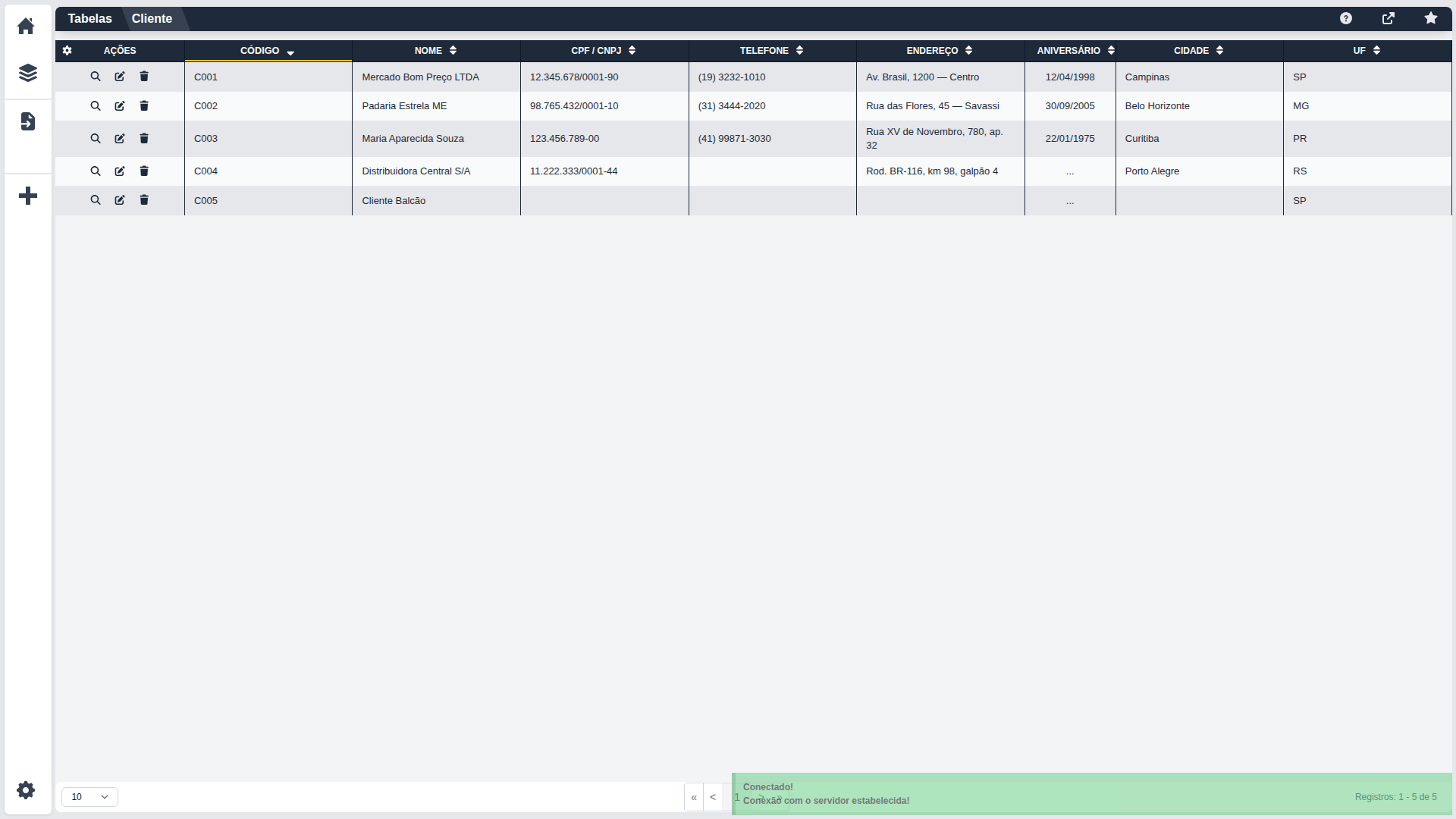View record C002 Padaria Estrela ME

click(x=96, y=105)
